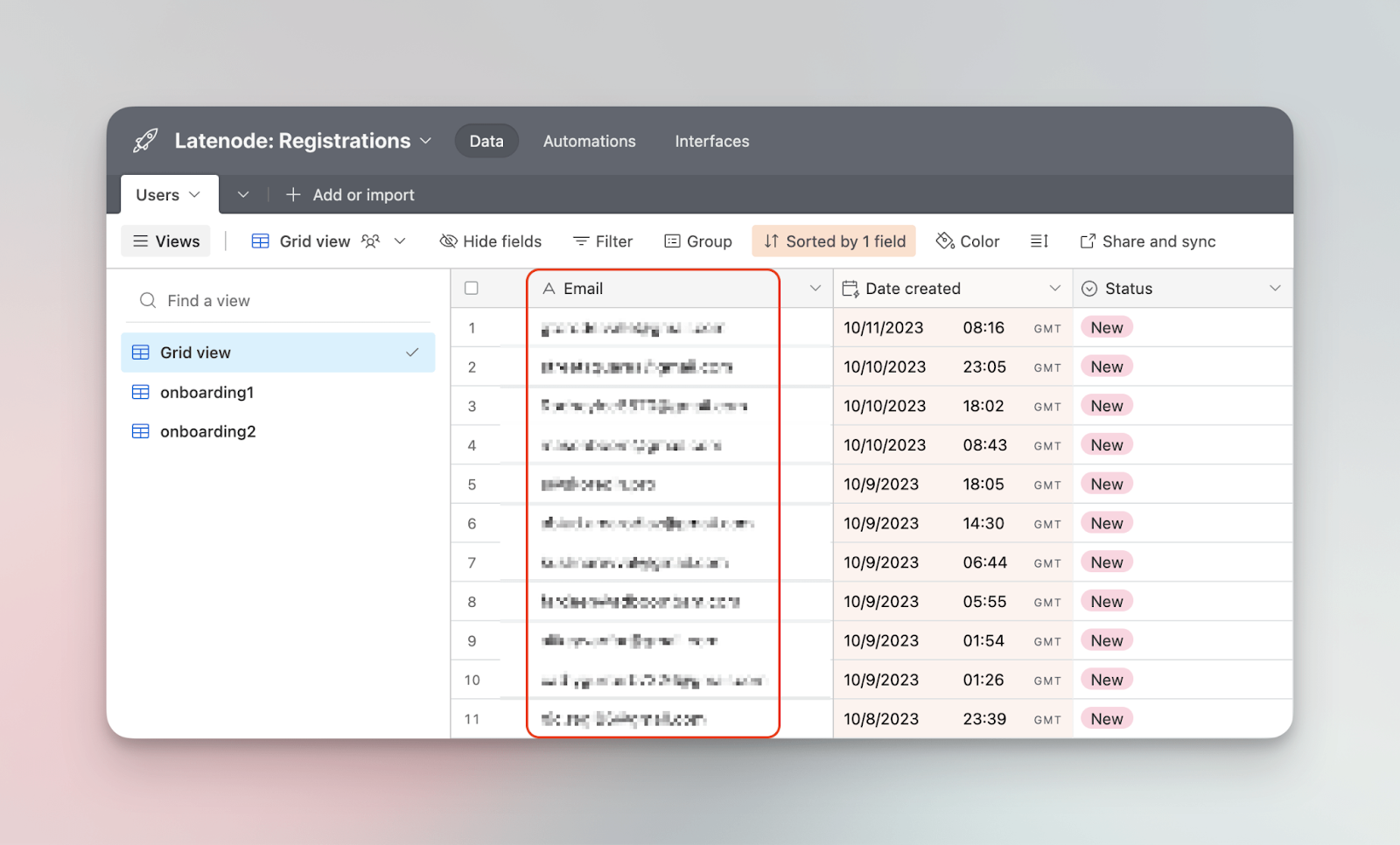Open the Interfaces tab
The image size is (1400, 845).
pos(712,141)
